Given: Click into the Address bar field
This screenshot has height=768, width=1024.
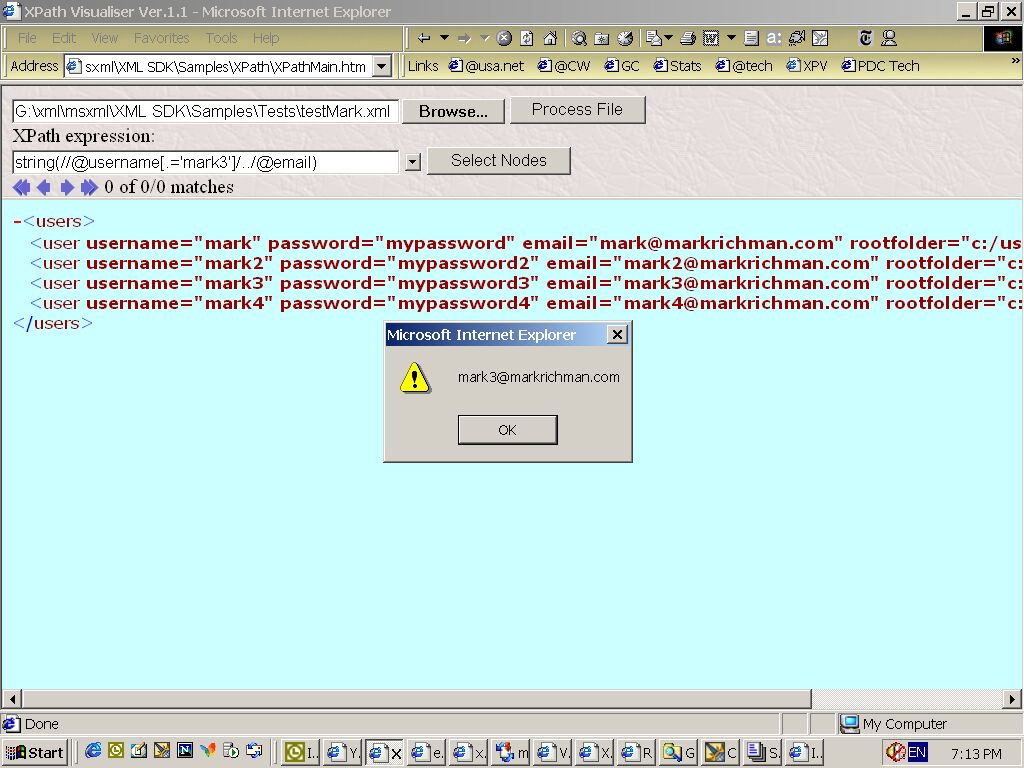Looking at the screenshot, I should point(219,66).
